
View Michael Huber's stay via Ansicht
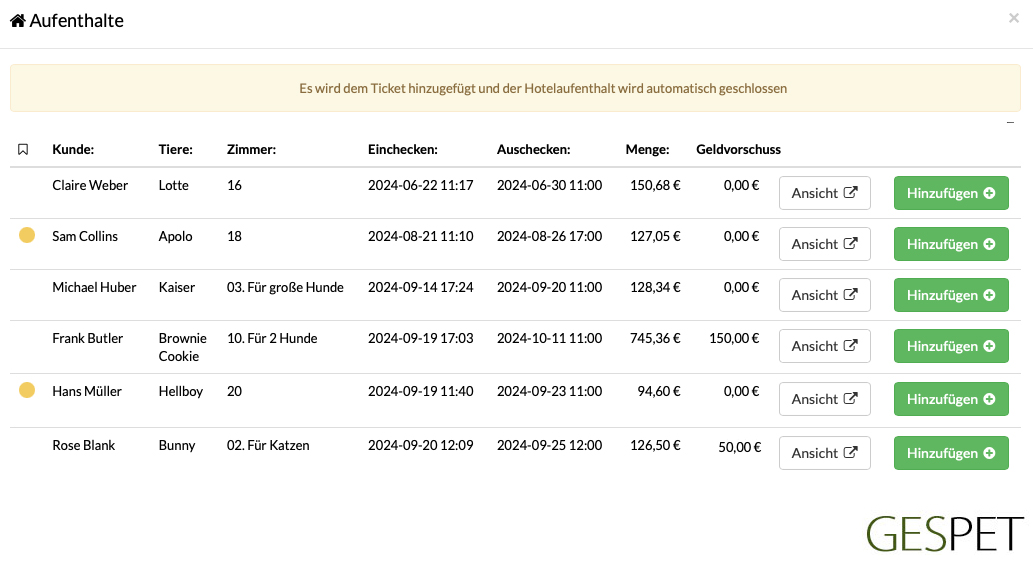[824, 295]
